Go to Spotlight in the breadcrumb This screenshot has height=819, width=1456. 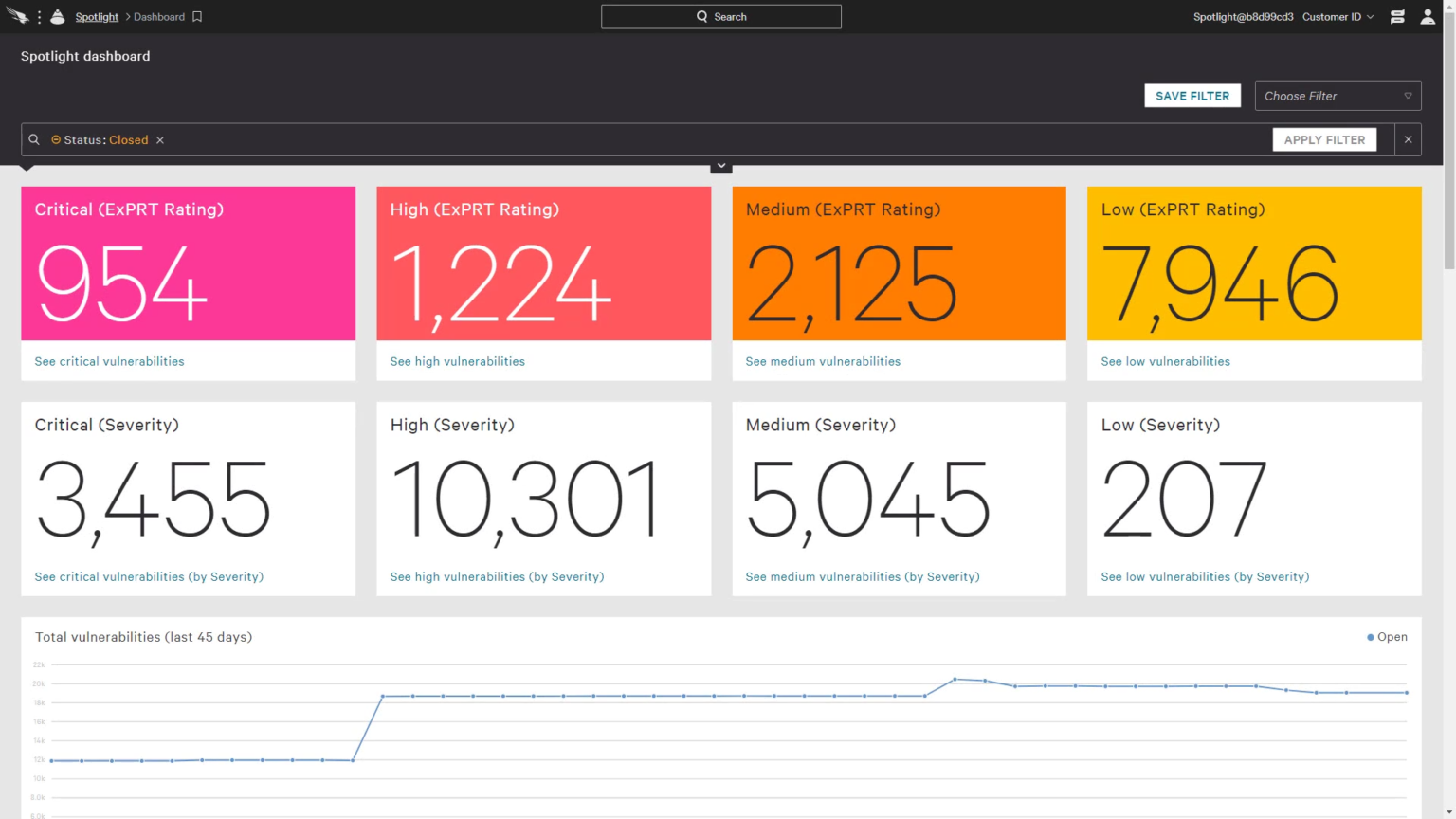97,17
